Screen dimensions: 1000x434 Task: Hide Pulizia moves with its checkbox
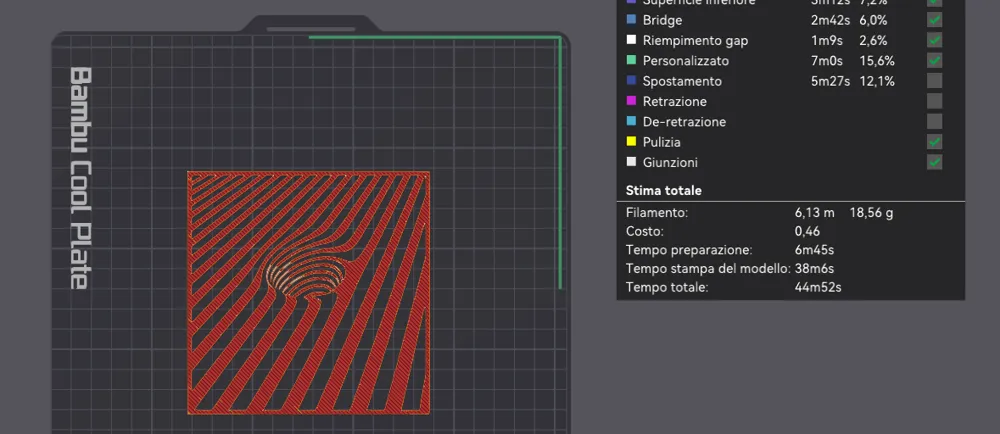(934, 141)
